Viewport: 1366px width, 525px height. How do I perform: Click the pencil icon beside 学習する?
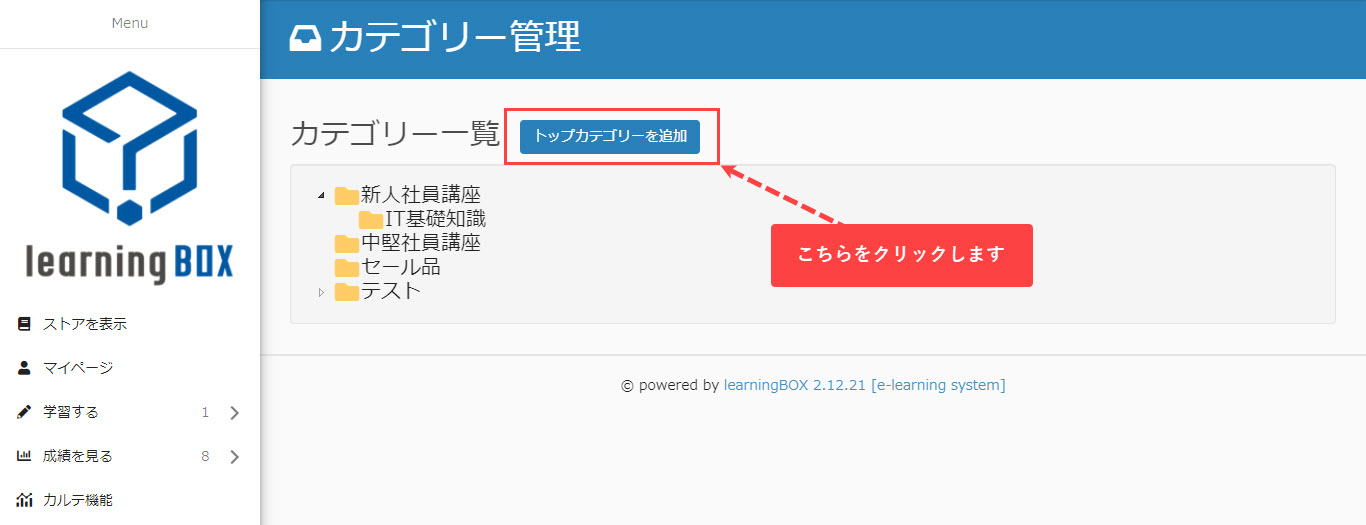(x=25, y=412)
